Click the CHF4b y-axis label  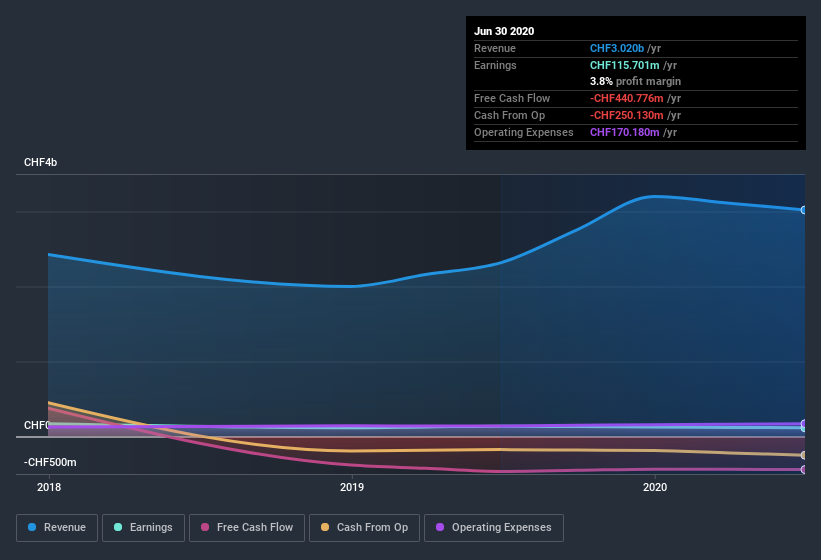[40, 162]
